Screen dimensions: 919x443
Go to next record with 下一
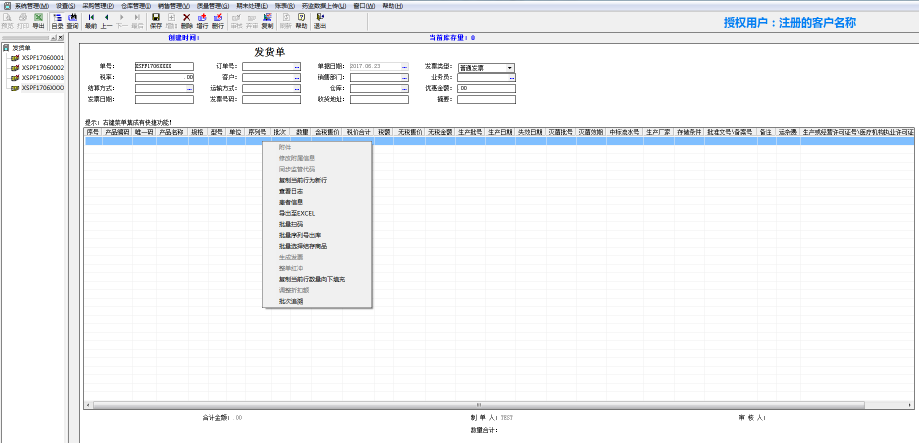[x=121, y=21]
